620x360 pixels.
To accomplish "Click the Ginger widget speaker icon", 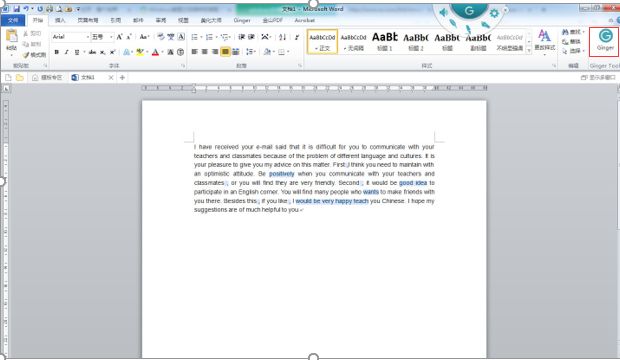I will click(444, 13).
